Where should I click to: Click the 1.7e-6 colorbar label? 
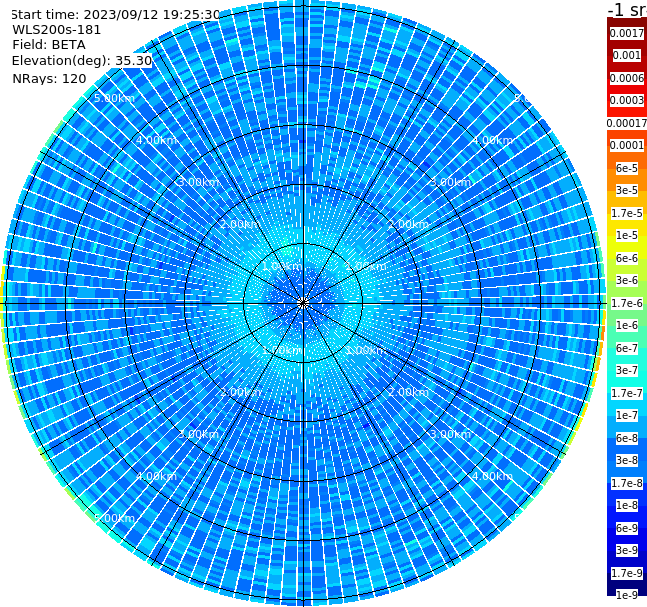pos(627,303)
